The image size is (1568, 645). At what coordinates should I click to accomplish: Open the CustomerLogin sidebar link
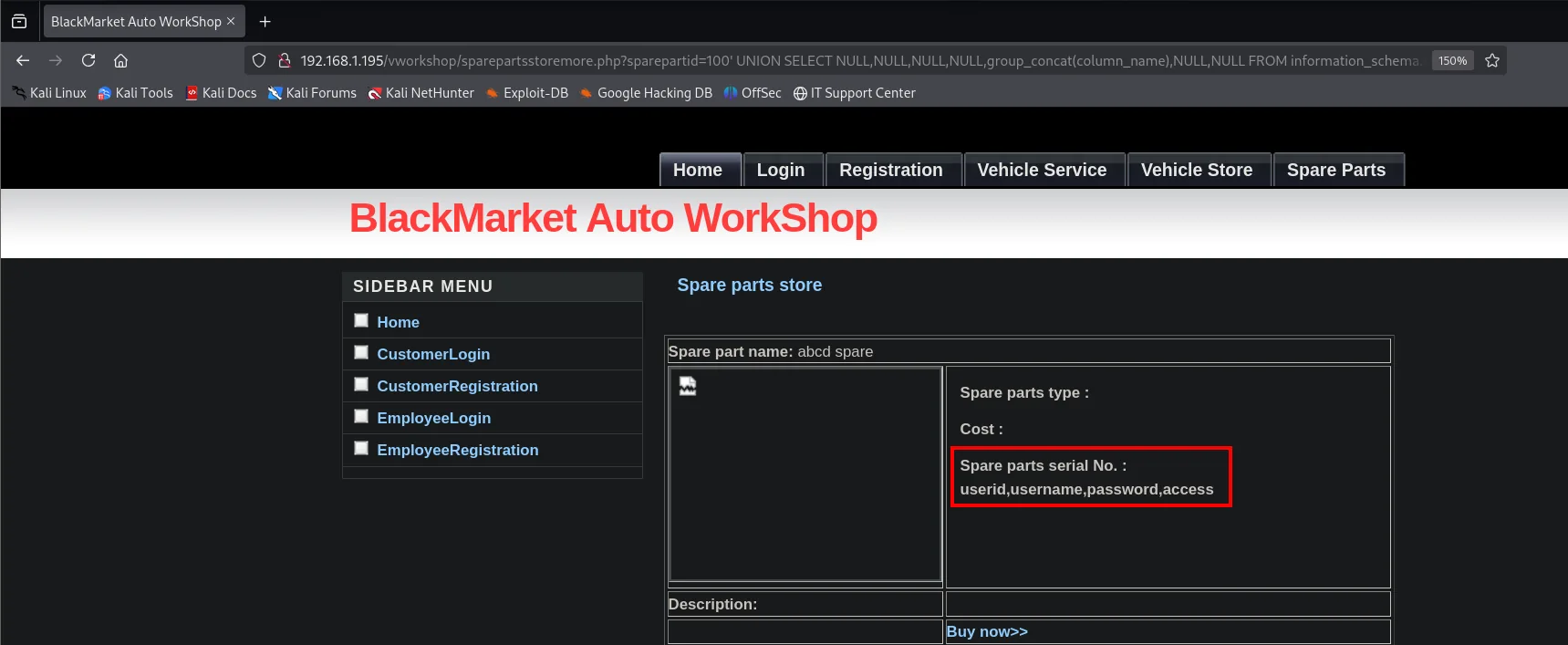[433, 354]
